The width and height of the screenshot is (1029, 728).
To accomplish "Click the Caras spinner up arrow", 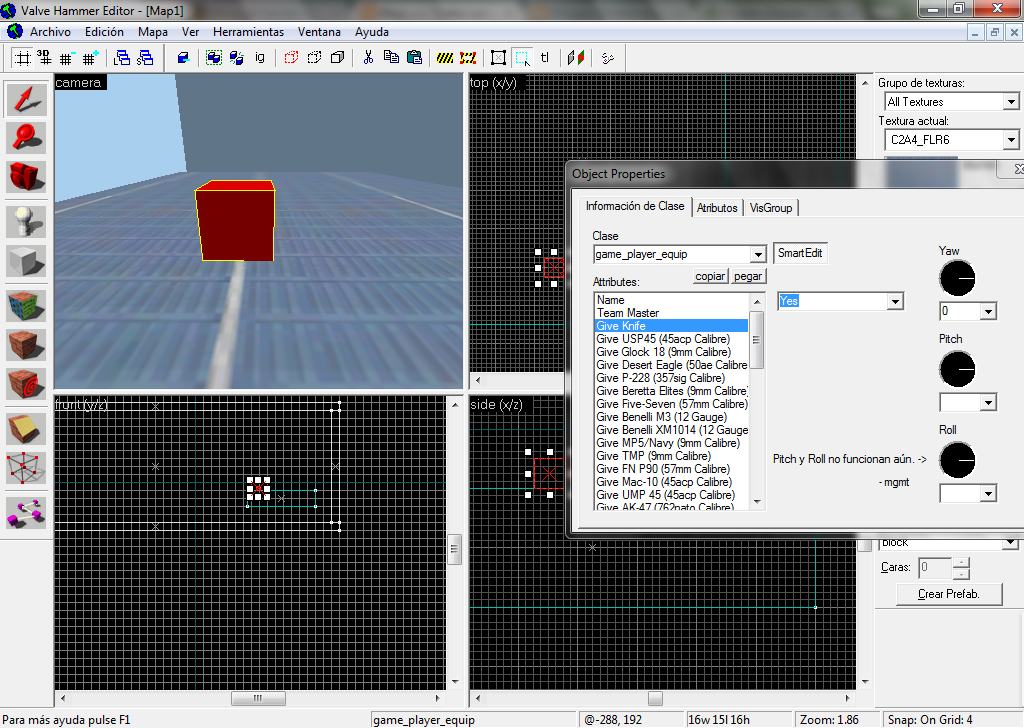I will (x=961, y=563).
